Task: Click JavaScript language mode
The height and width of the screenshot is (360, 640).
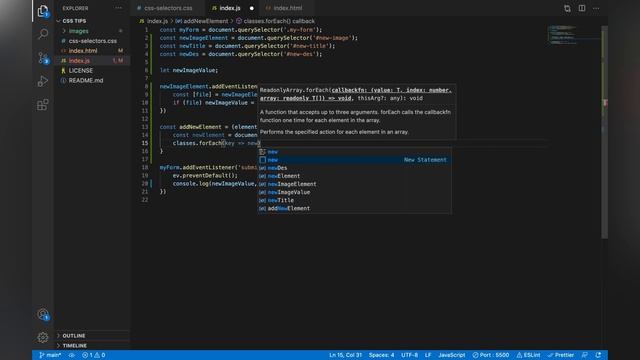Action: [451, 355]
